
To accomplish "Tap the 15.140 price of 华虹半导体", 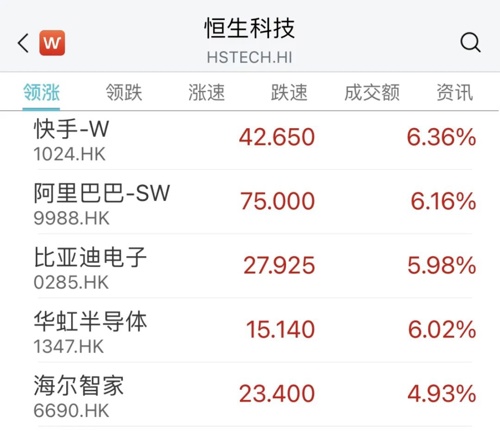I will coord(280,329).
